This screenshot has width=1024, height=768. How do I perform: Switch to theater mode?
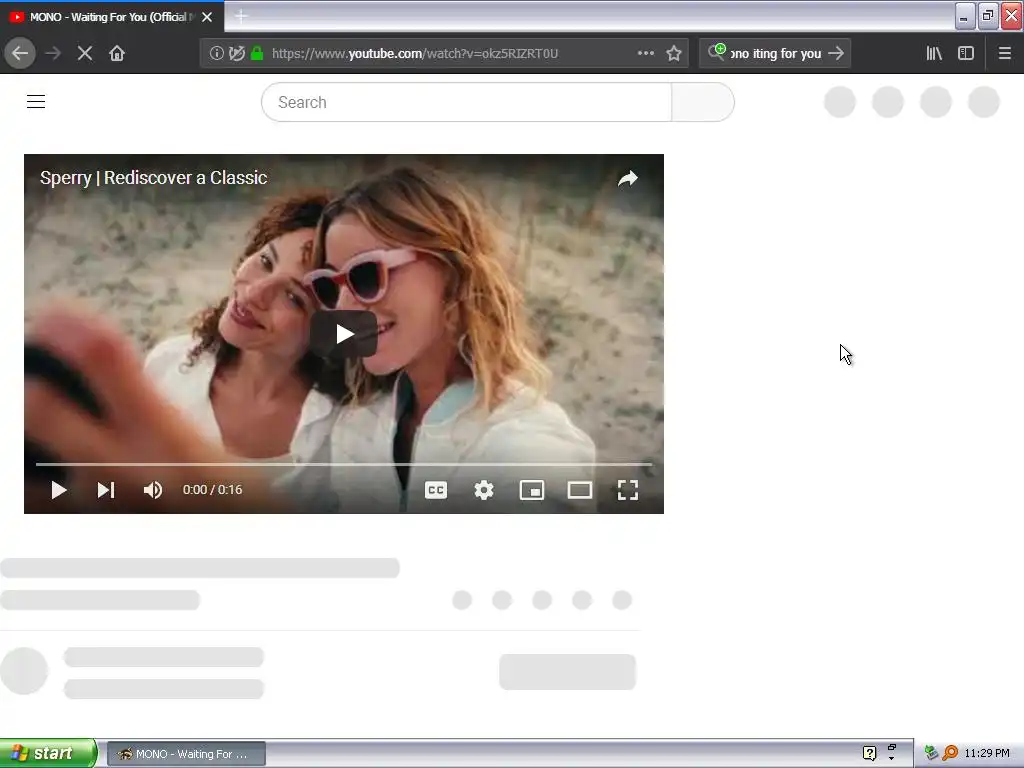(x=579, y=490)
